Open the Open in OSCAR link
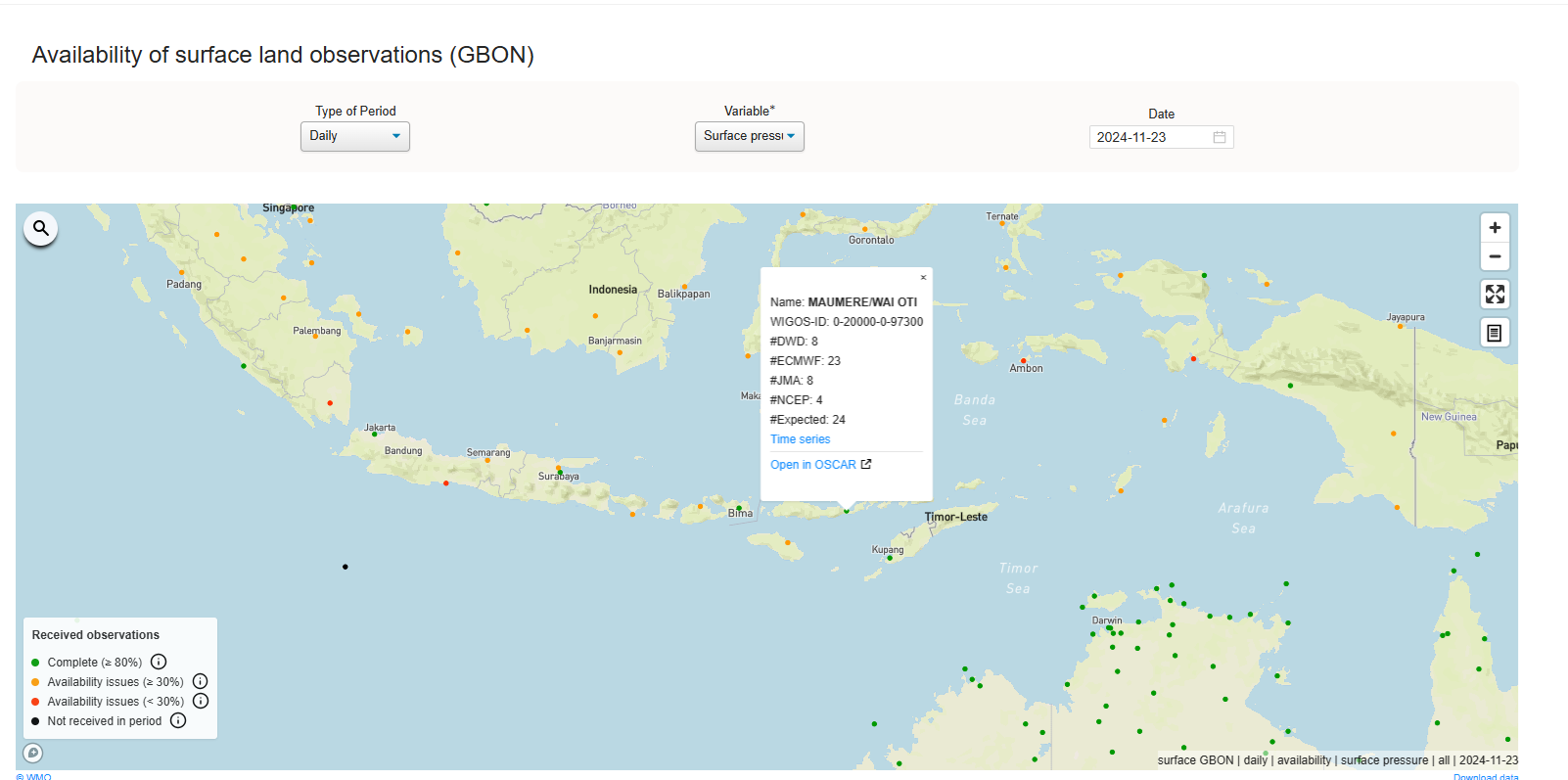This screenshot has width=1568, height=780. [813, 465]
